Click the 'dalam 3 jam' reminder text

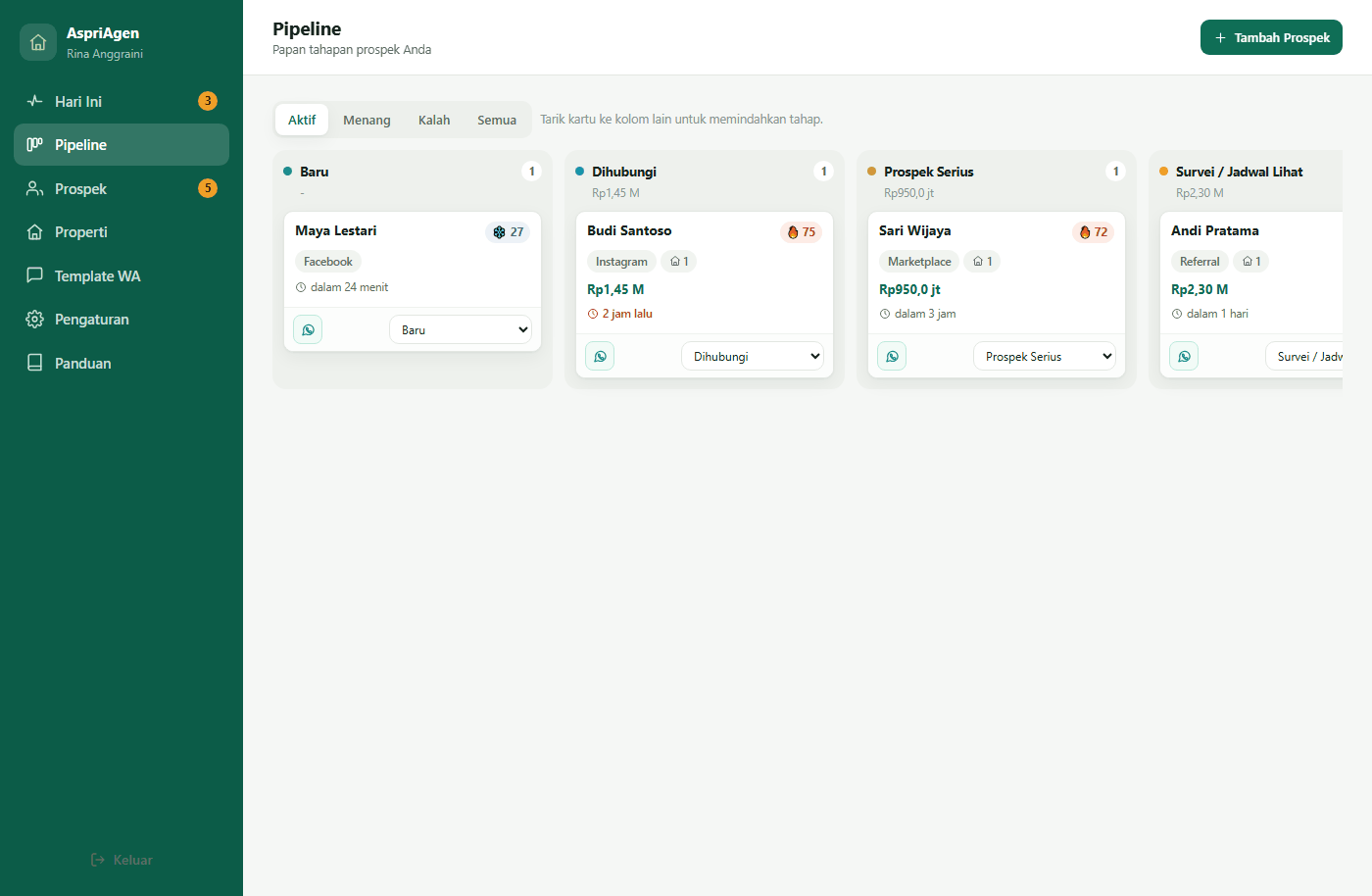tap(918, 314)
